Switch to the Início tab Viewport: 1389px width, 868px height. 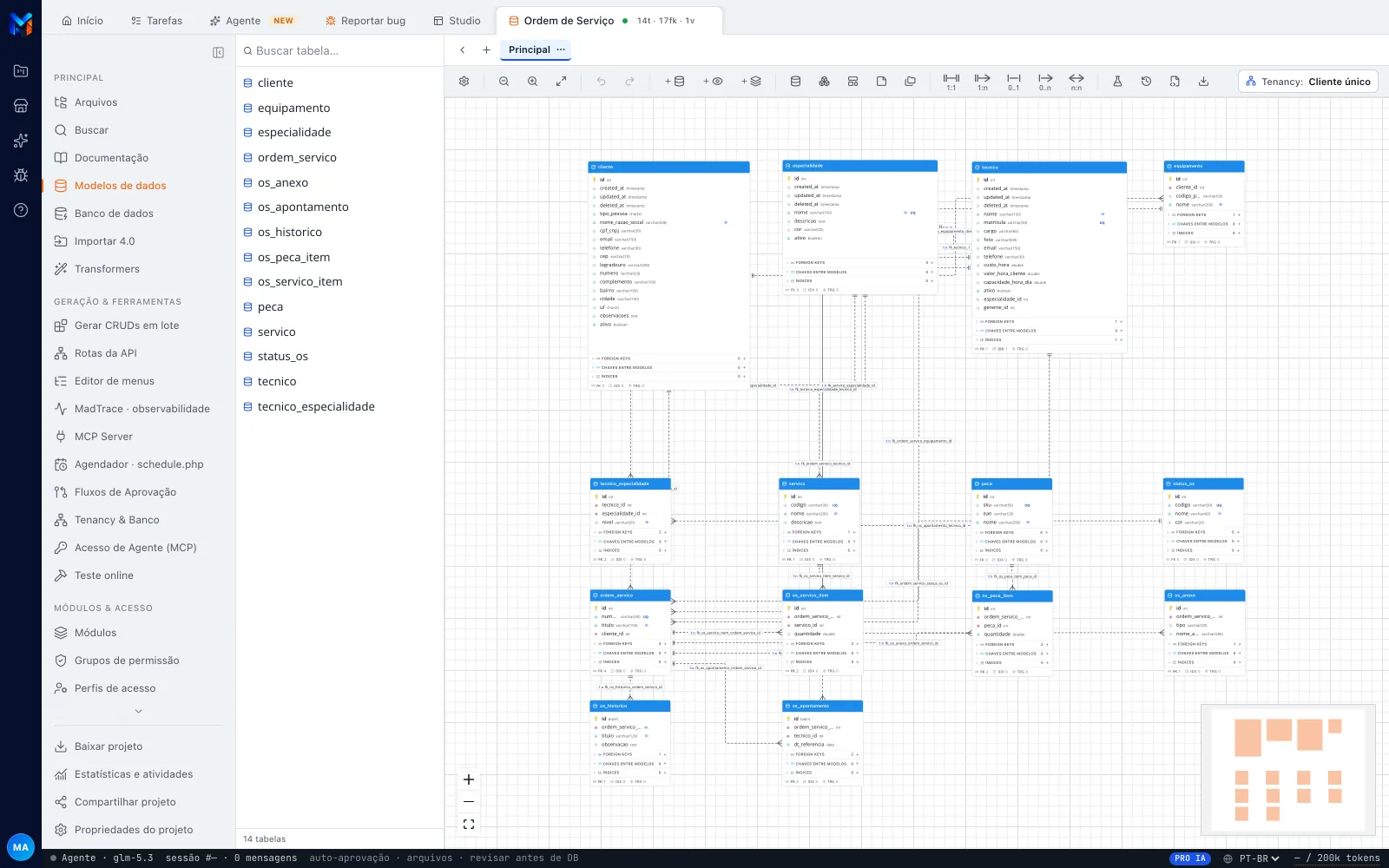tap(82, 21)
